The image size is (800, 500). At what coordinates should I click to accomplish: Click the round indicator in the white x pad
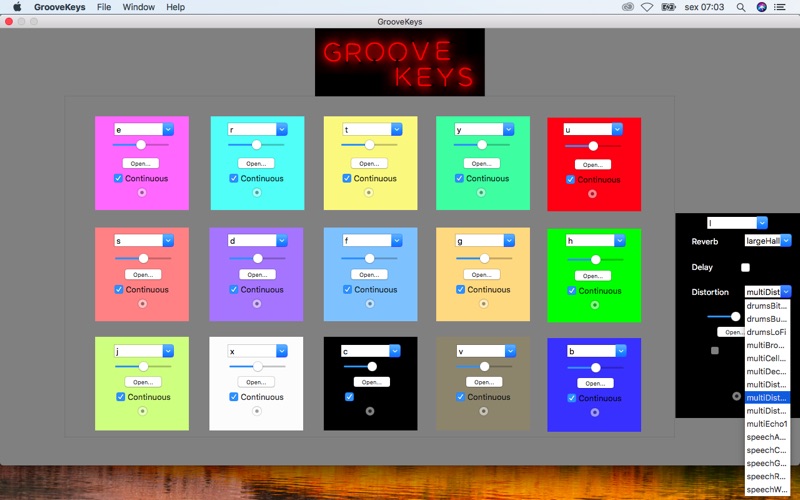[257, 411]
